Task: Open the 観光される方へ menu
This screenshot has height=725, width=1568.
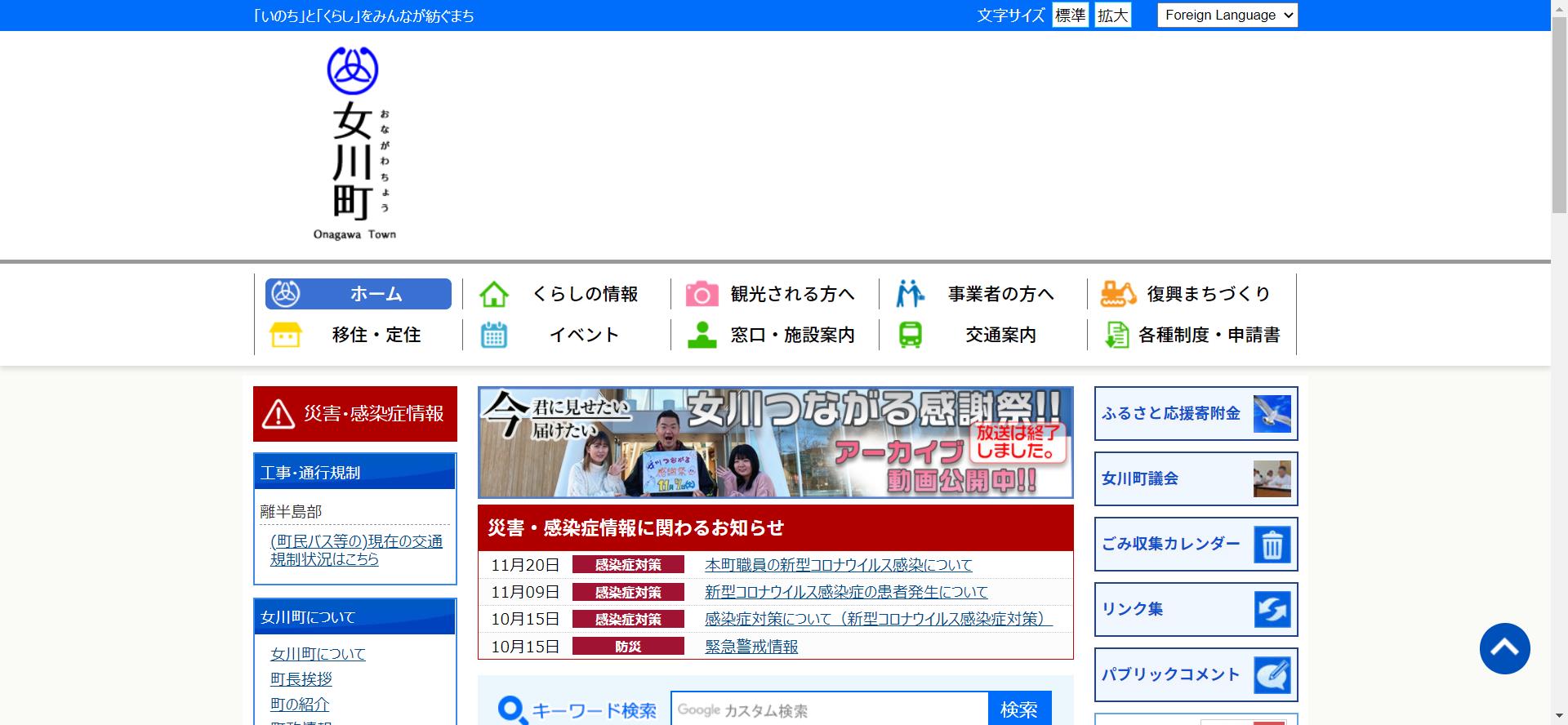Action: coord(793,294)
